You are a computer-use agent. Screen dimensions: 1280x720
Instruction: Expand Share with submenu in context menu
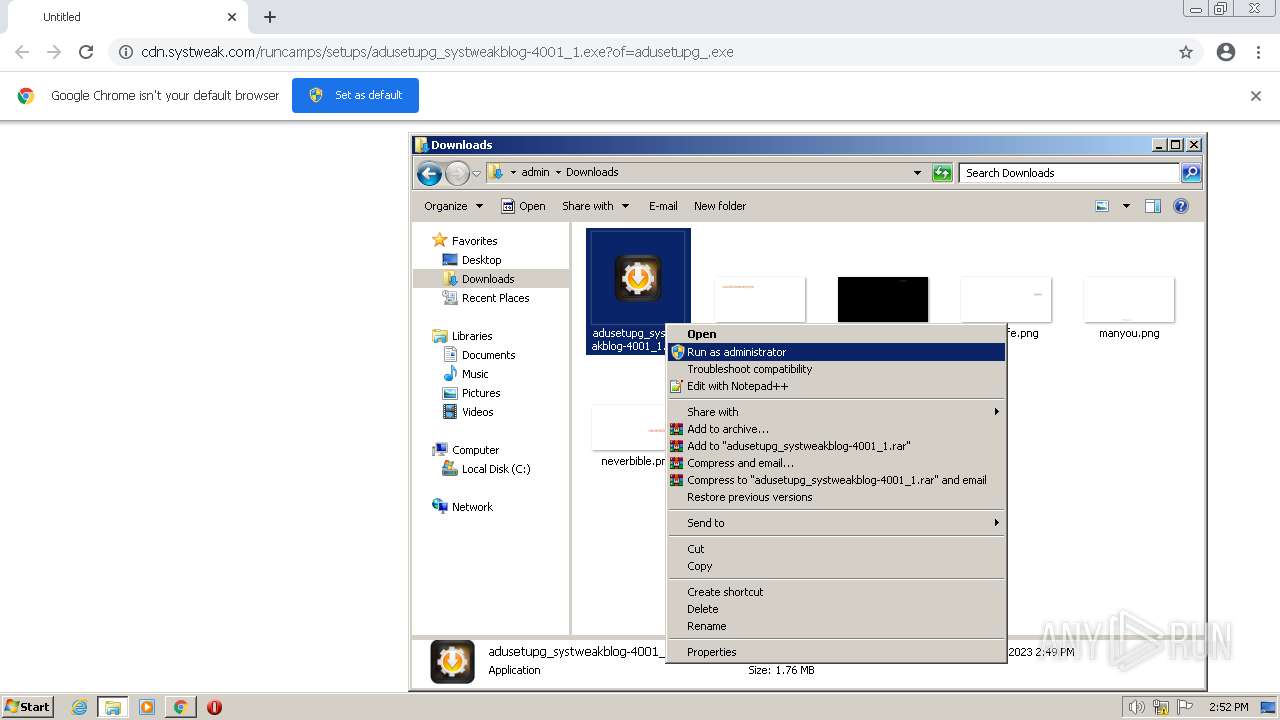836,412
